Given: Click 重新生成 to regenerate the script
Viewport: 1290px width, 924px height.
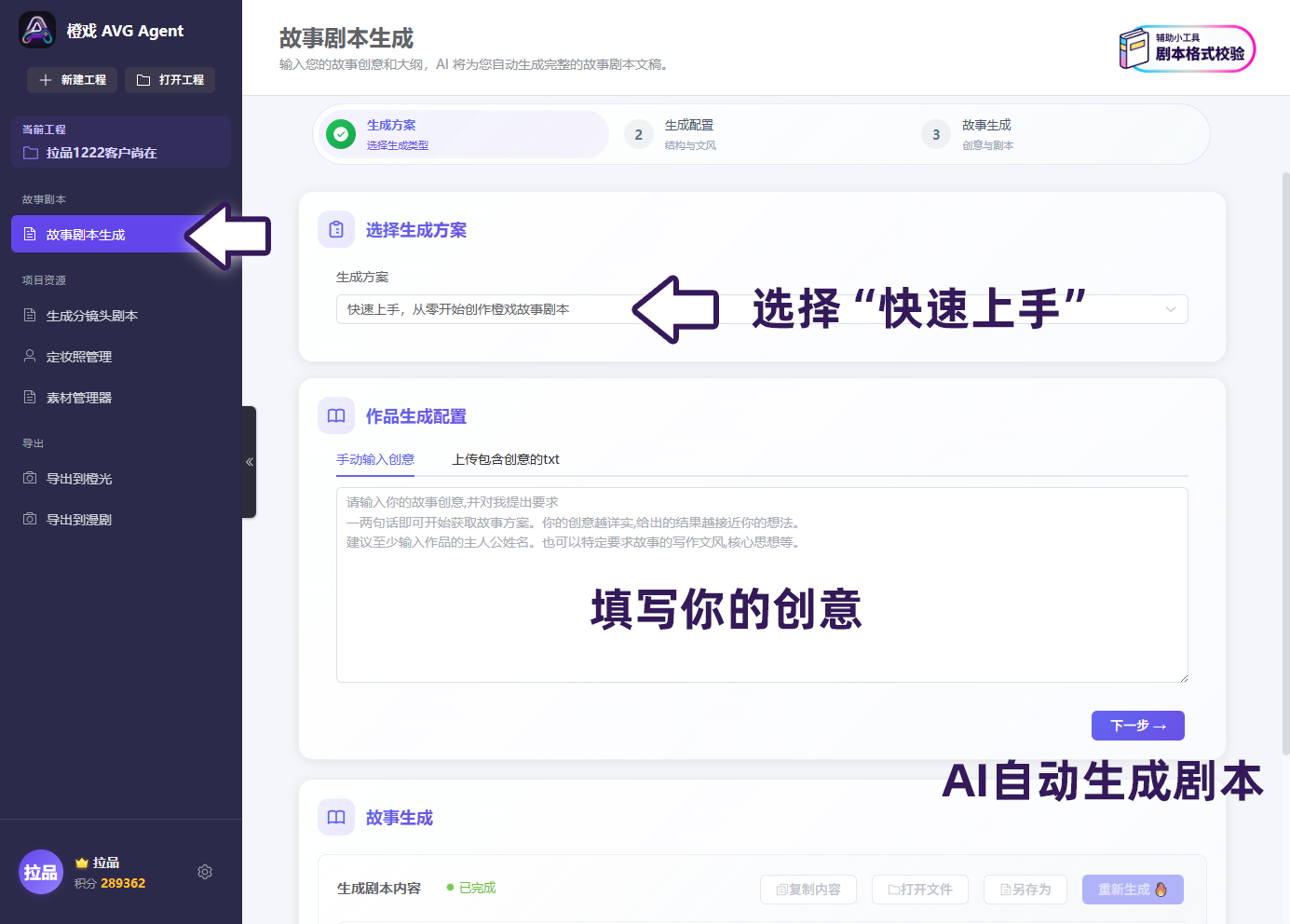Looking at the screenshot, I should (1133, 890).
